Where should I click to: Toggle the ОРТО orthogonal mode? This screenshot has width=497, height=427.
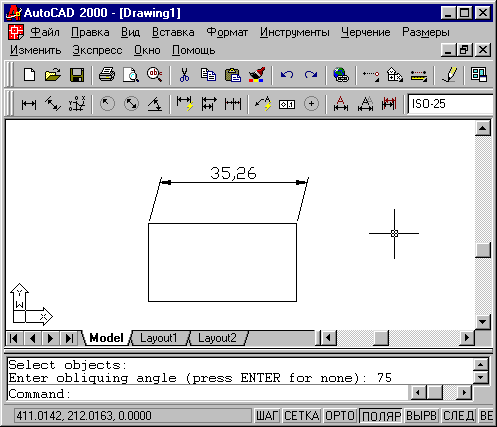[x=340, y=416]
